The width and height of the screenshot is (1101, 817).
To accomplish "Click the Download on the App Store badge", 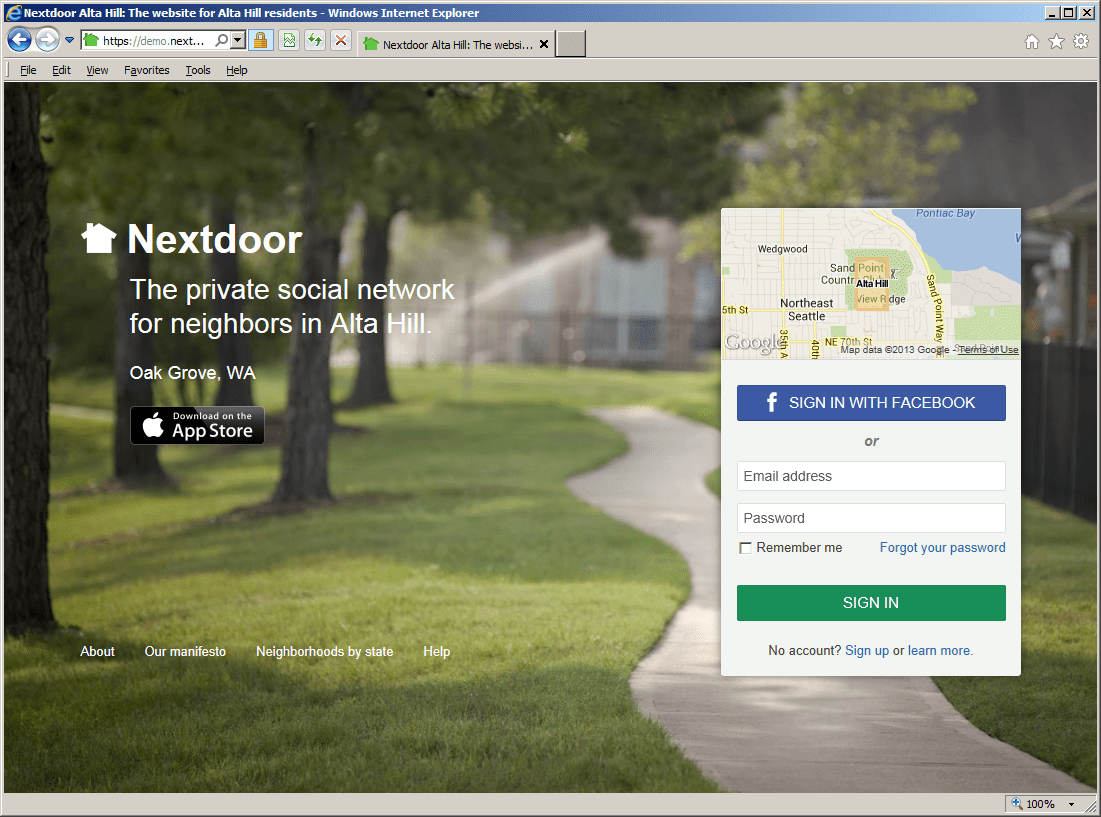I will [196, 425].
